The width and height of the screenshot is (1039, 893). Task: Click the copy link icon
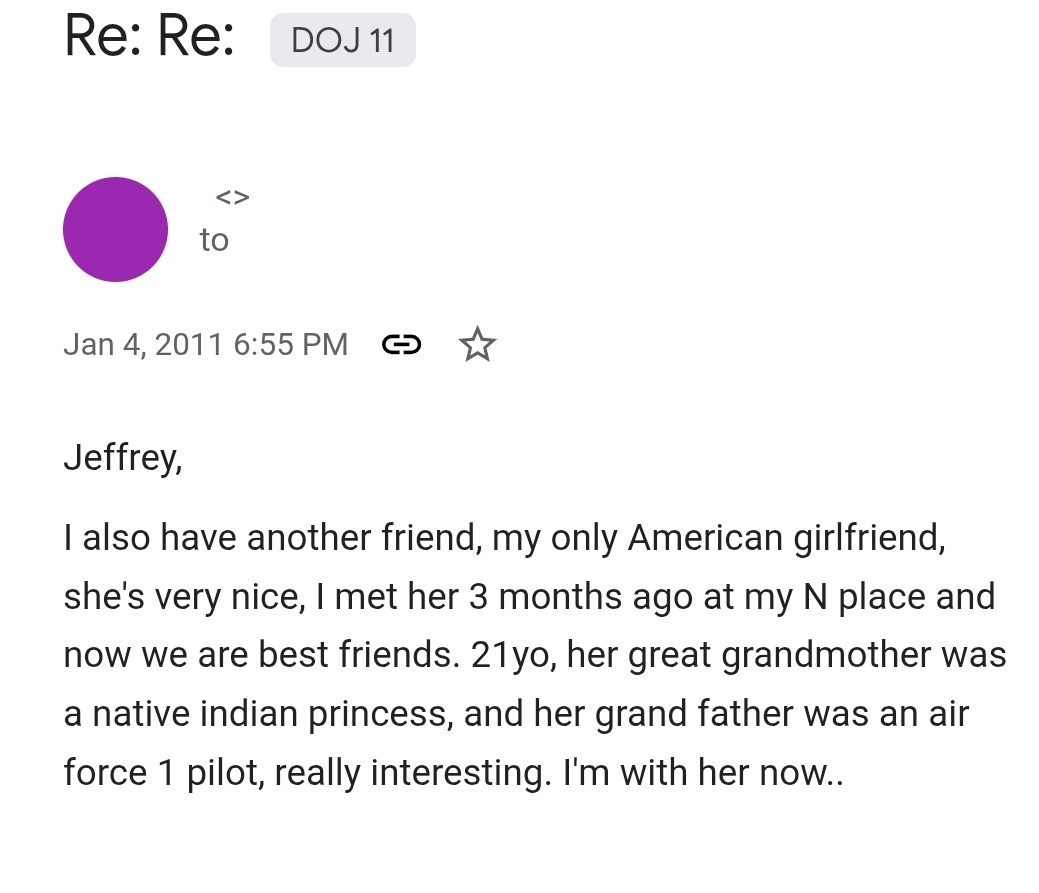pyautogui.click(x=401, y=345)
